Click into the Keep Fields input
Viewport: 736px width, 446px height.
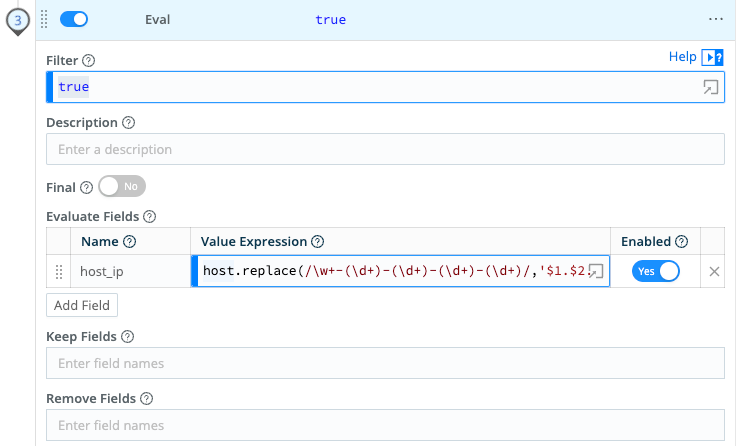tap(385, 363)
